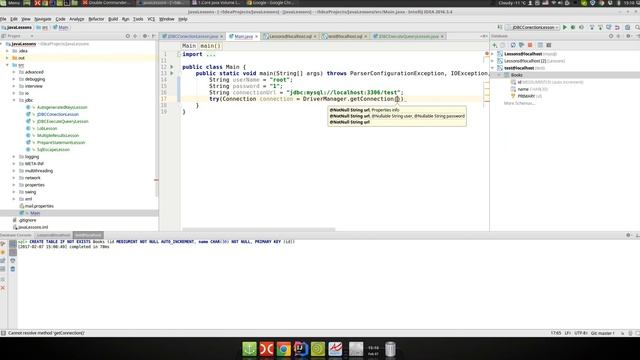Open the VCS menu
This screenshot has height=360, width=640.
tap(151, 19)
